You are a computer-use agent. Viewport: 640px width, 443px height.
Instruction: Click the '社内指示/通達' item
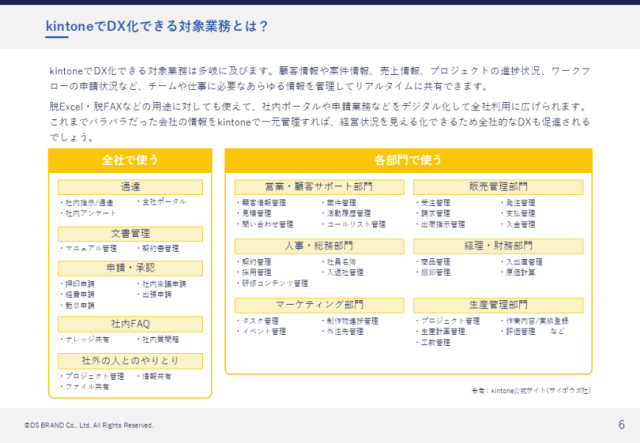click(89, 203)
